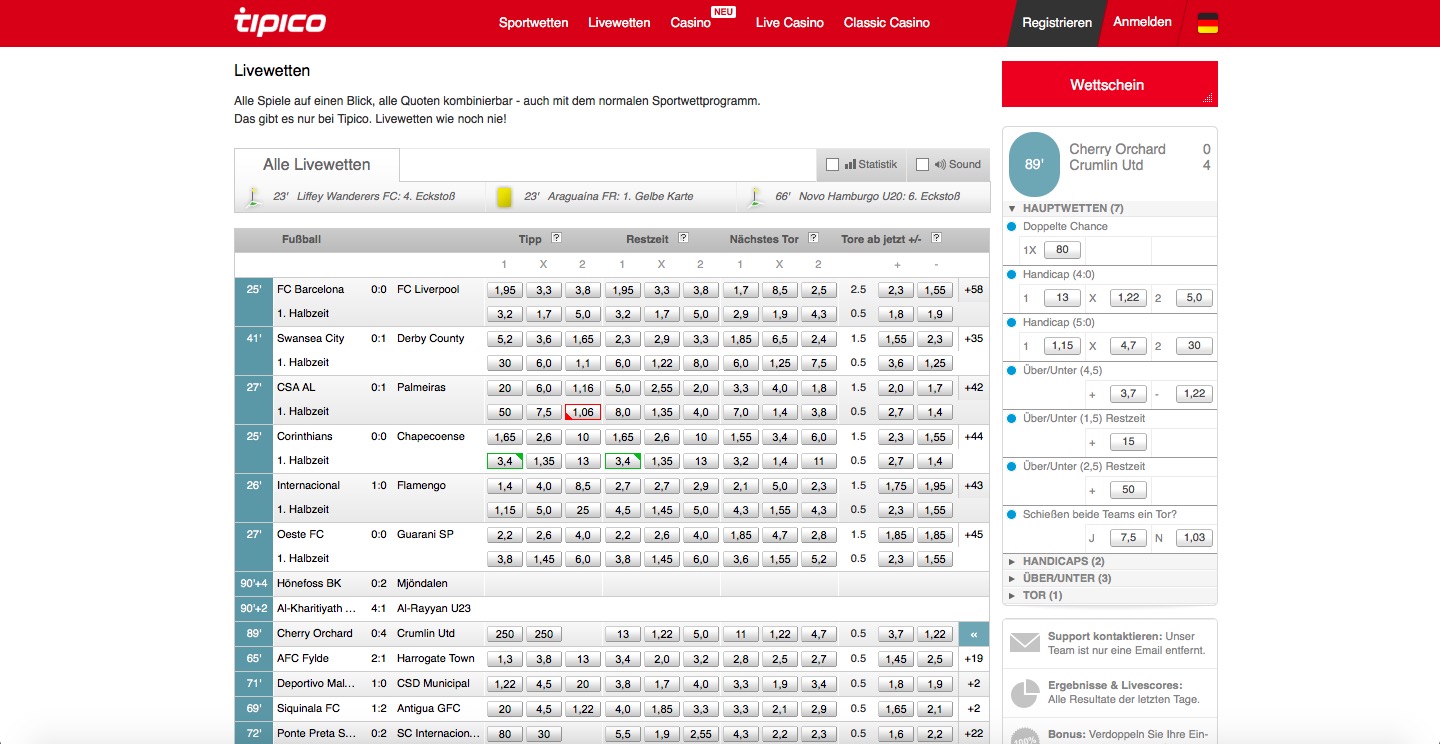
Task: Open Classic Casino
Action: coord(887,23)
